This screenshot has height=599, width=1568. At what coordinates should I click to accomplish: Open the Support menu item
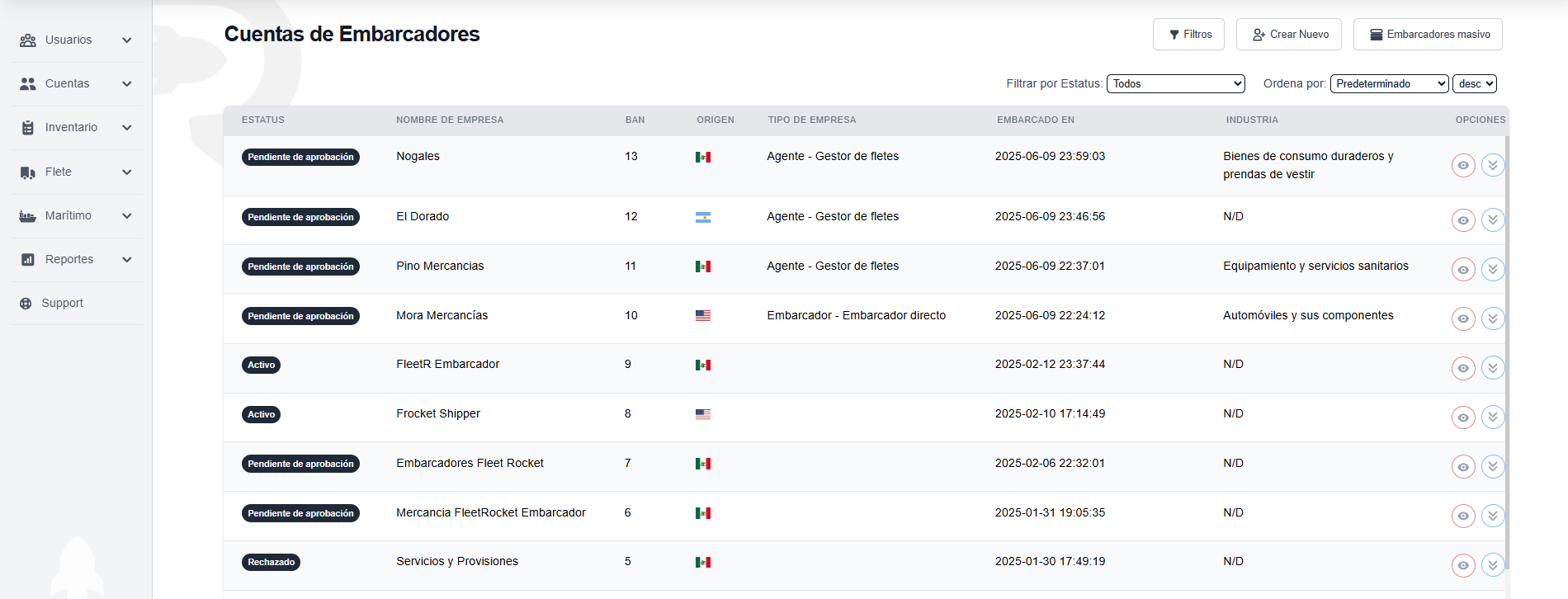(63, 304)
